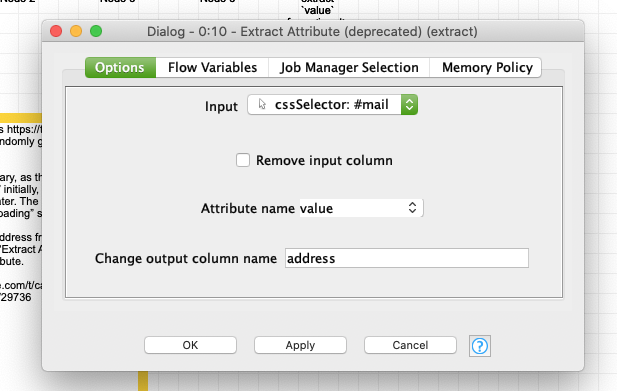Screen dimensions: 617x391
Task: Open the Memory Policy tab
Action: point(487,67)
